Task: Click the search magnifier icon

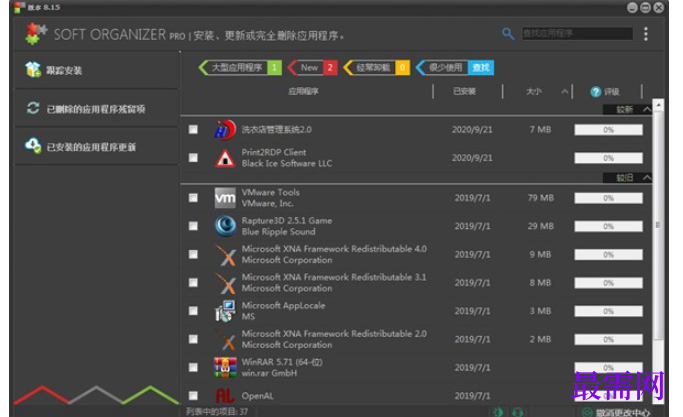Action: [x=508, y=34]
